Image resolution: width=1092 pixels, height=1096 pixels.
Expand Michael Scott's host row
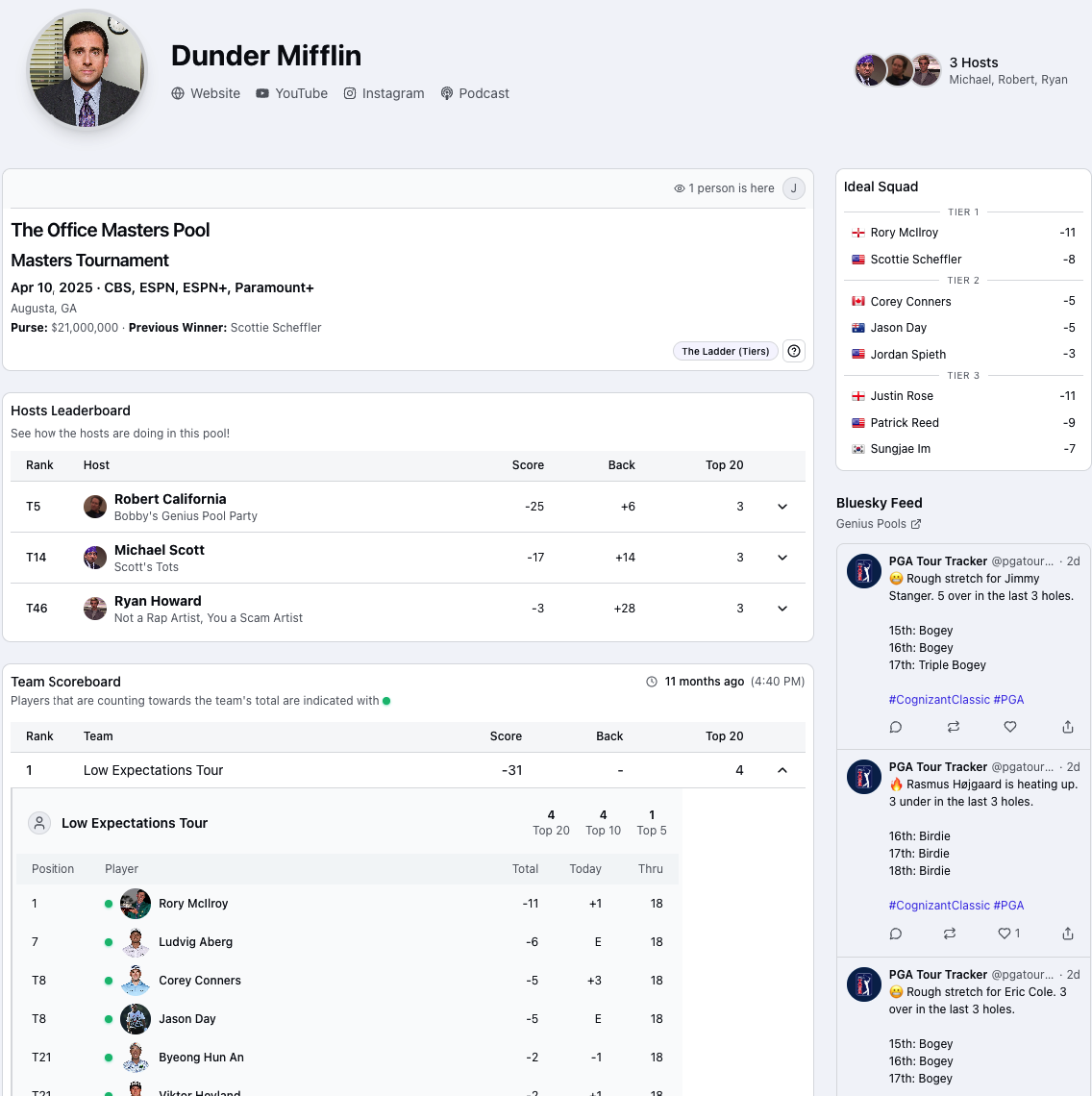click(x=782, y=558)
